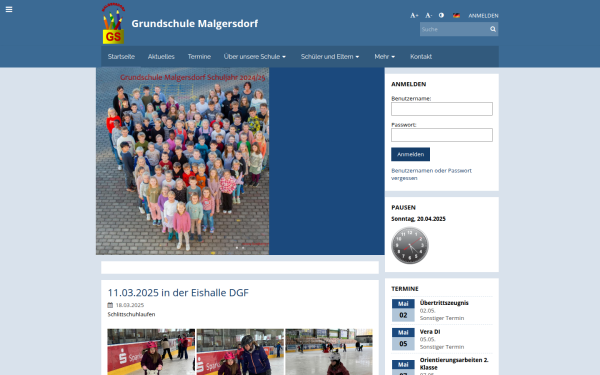Open Termine menu item
Screen dimensions: 600x375
click(x=199, y=57)
